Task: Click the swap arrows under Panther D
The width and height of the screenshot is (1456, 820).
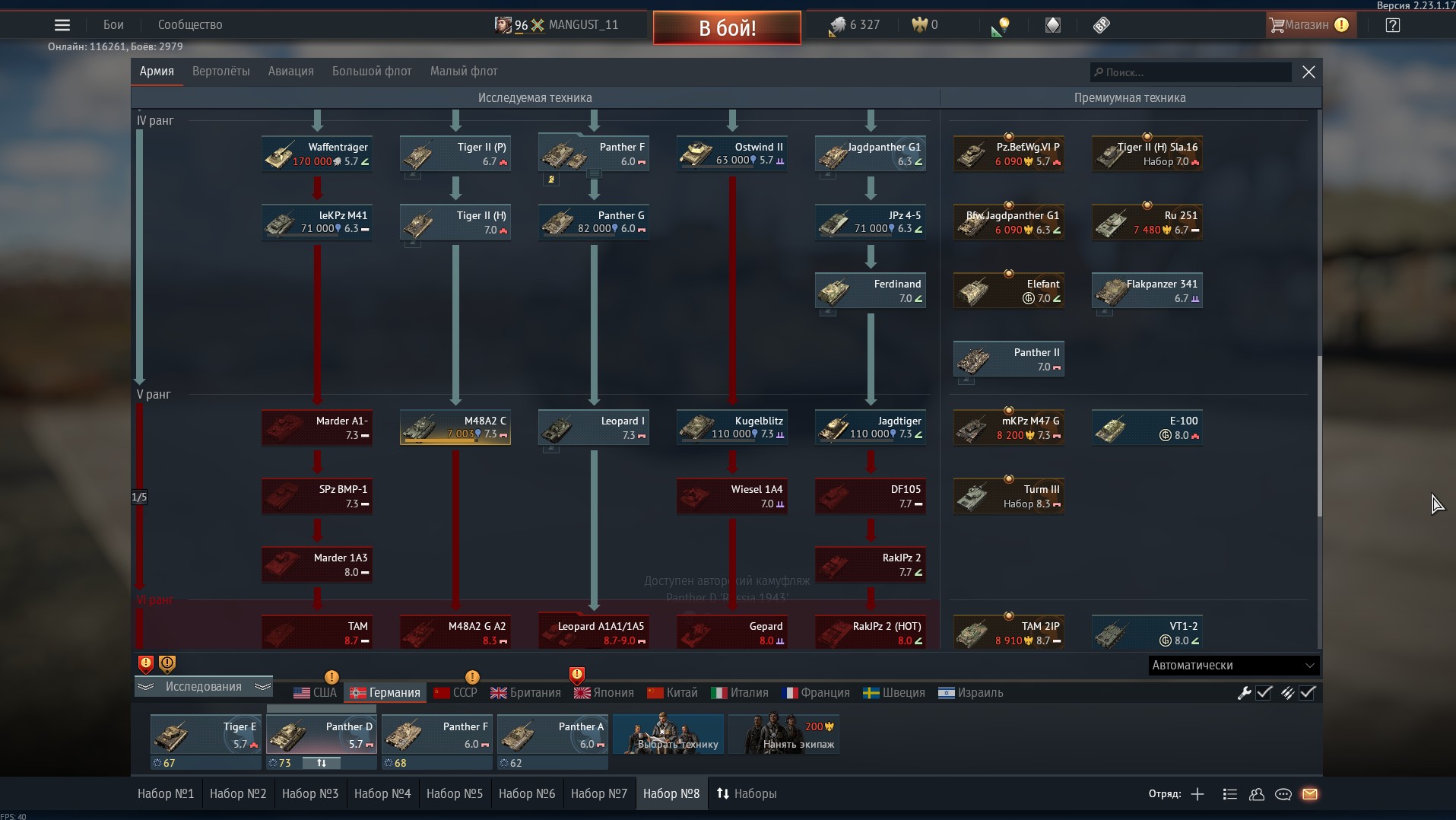Action: point(322,763)
